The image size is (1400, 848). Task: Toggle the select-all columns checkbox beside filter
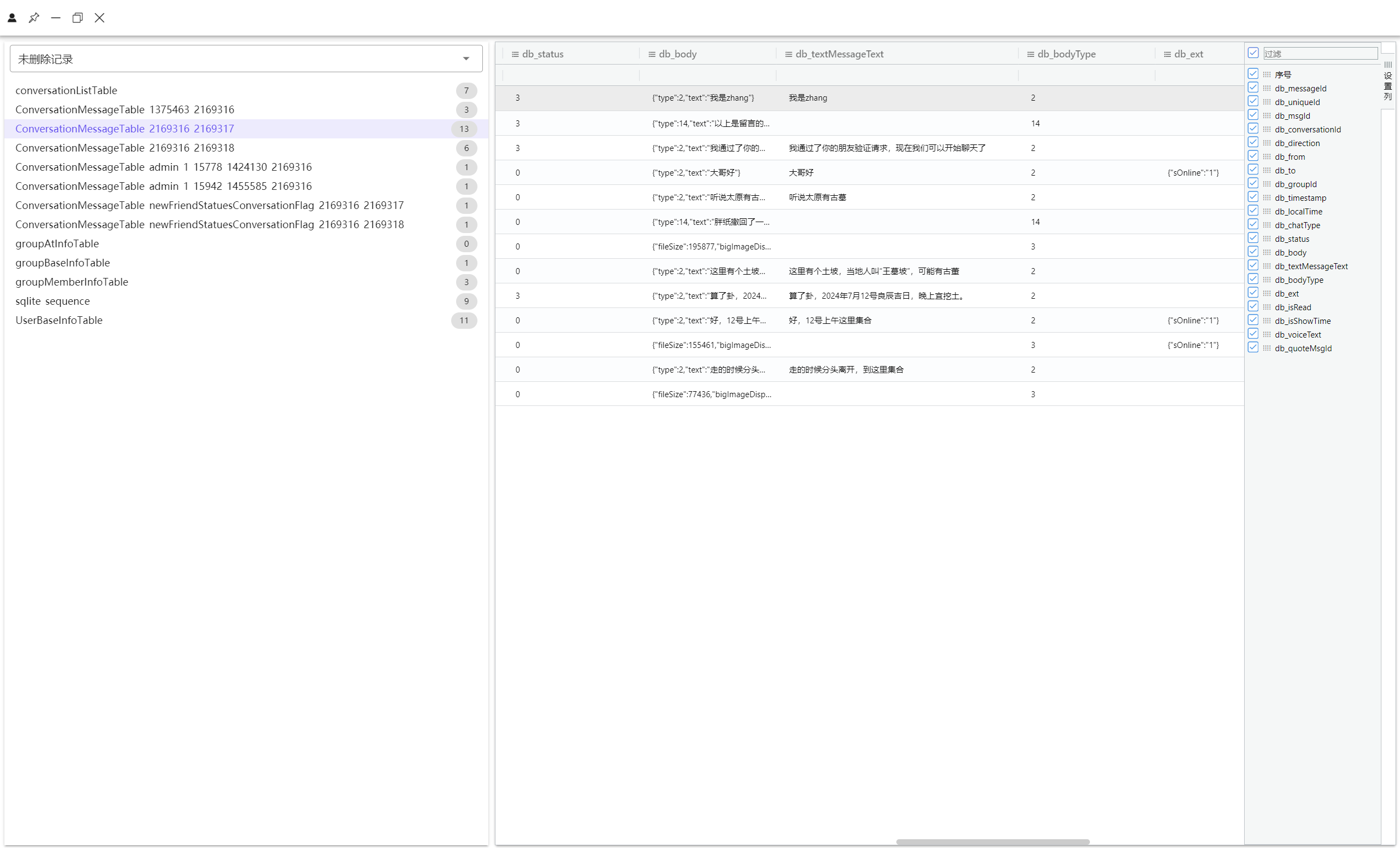coord(1253,53)
